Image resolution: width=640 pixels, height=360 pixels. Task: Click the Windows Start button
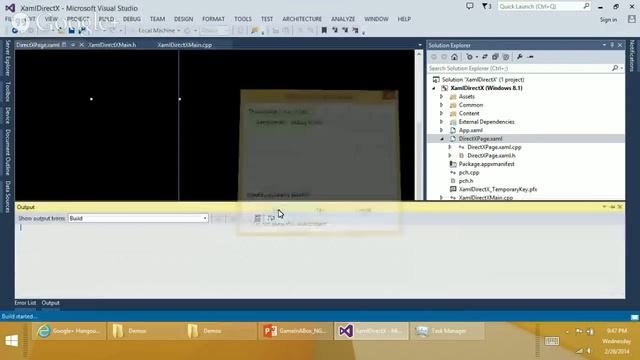coord(11,340)
